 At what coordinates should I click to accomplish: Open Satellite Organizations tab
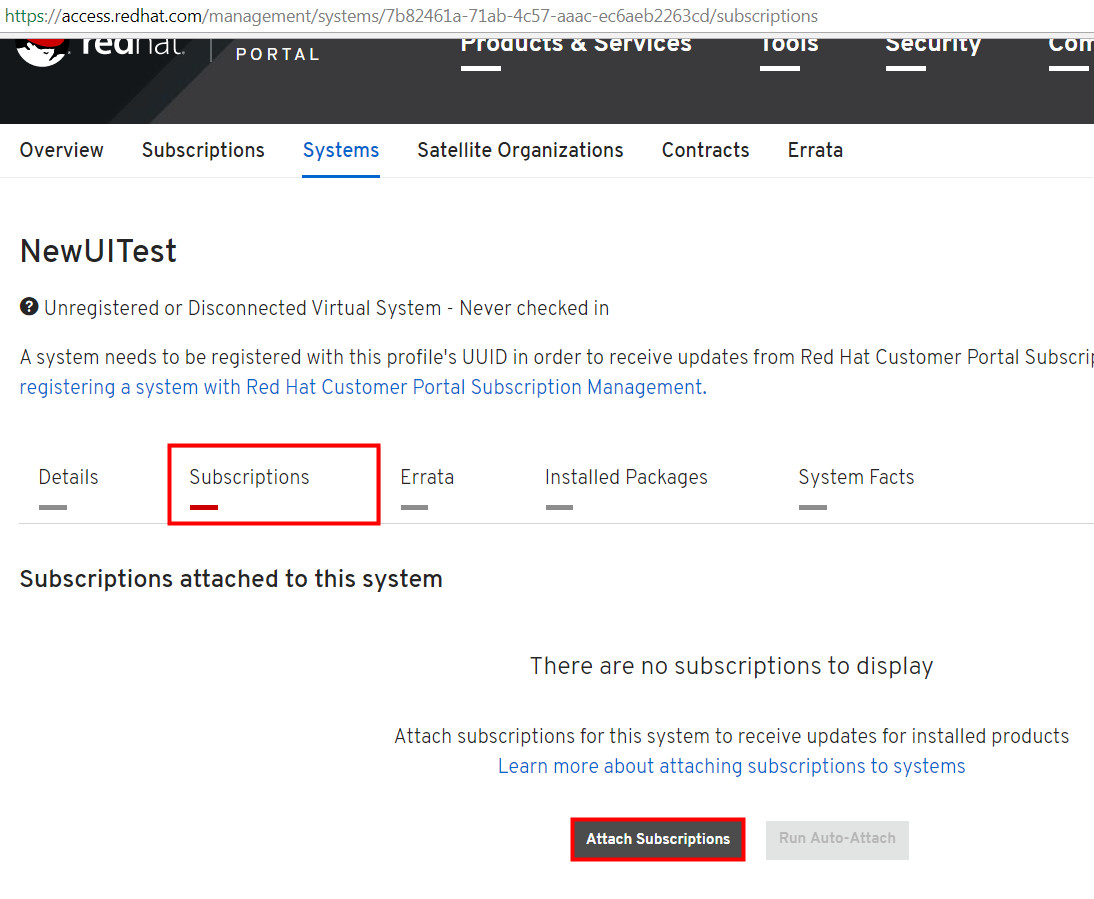coord(520,150)
